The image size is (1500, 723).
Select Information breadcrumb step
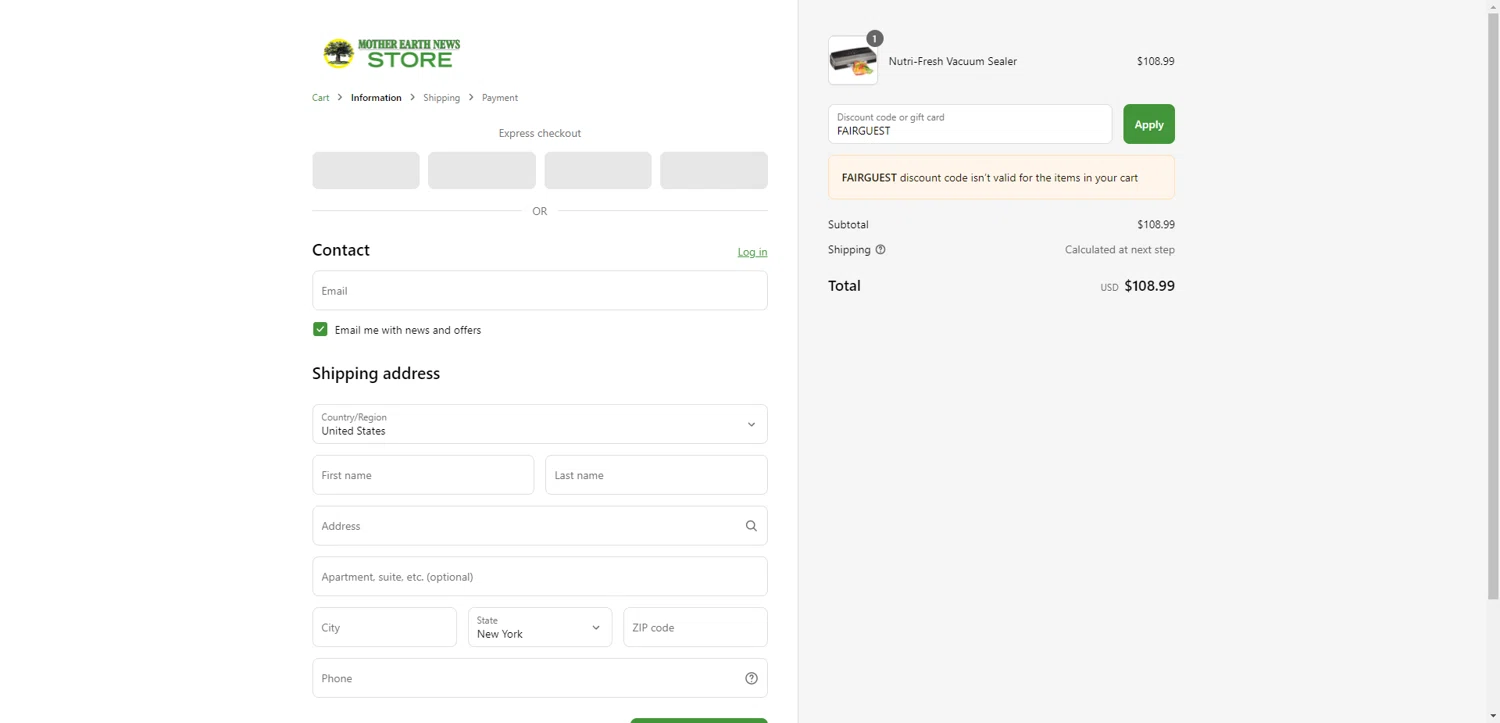[376, 98]
